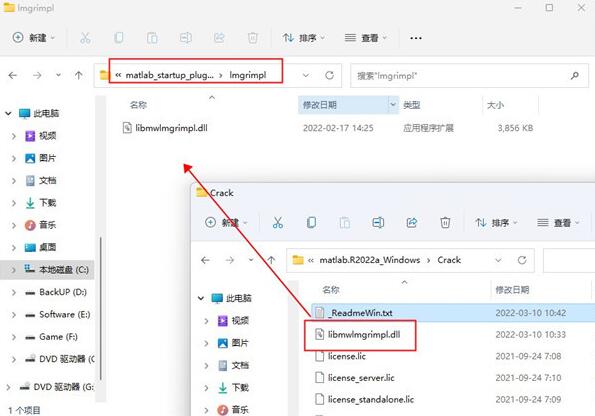This screenshot has height=416, width=595.
Task: Click Paste icon in lmgrimpl window toolbar
Action: click(152, 38)
